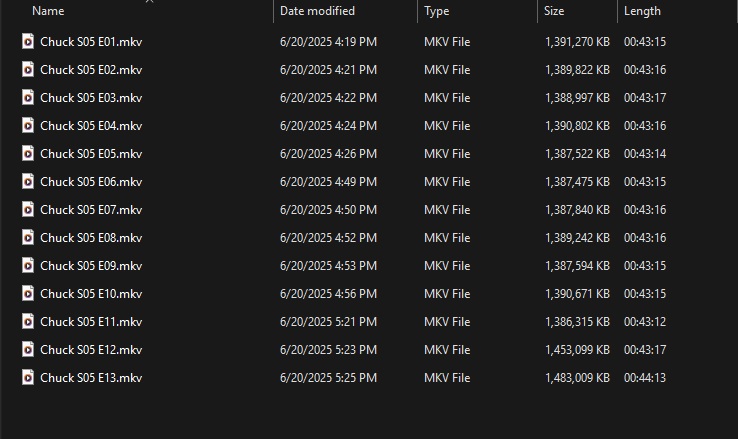738x439 pixels.
Task: Select the Chuck S05 E04.mkv file name
Action: point(91,126)
